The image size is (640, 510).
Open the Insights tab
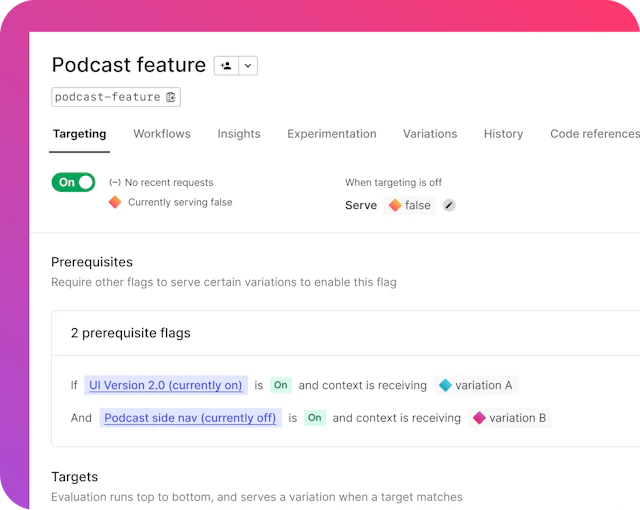[239, 134]
